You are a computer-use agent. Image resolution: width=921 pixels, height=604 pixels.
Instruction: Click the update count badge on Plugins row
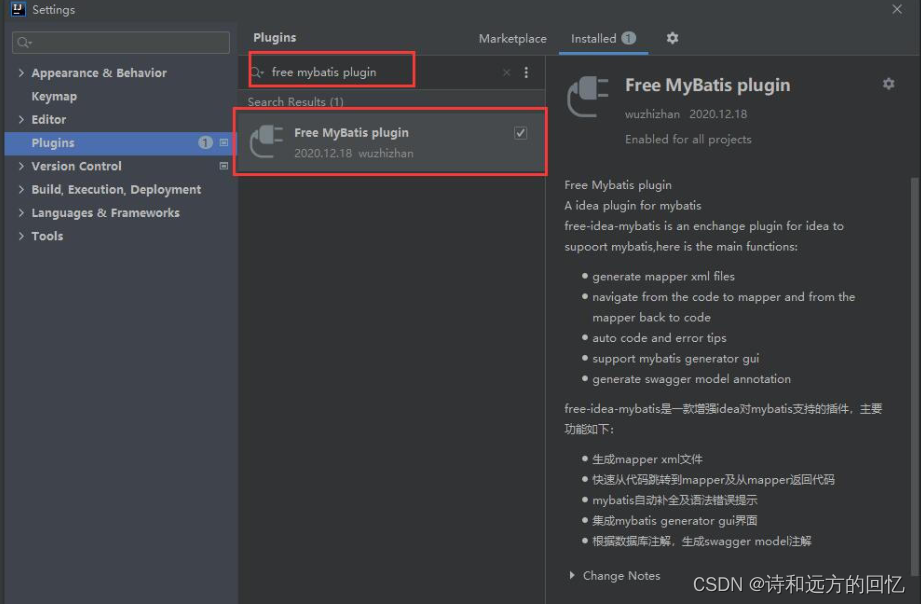pyautogui.click(x=205, y=143)
